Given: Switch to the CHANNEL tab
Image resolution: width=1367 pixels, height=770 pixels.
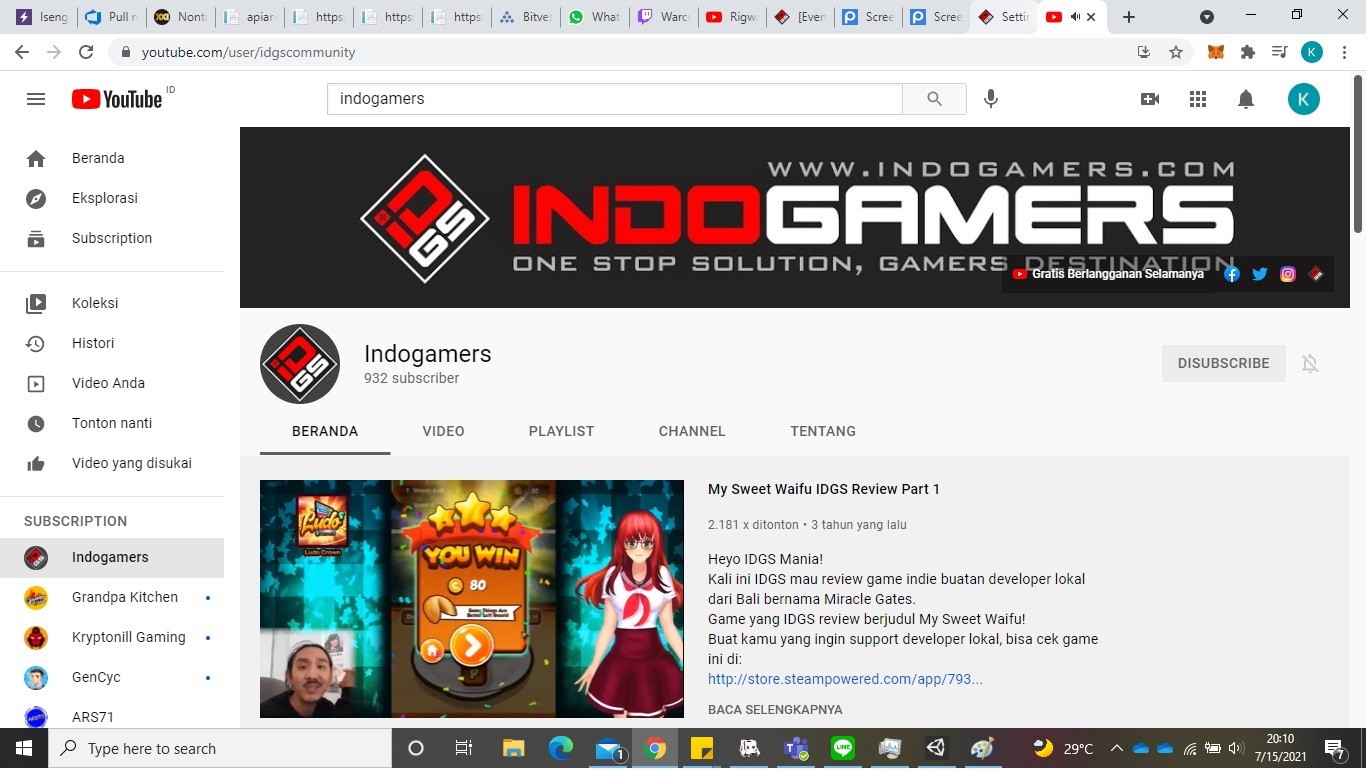Looking at the screenshot, I should pyautogui.click(x=692, y=431).
